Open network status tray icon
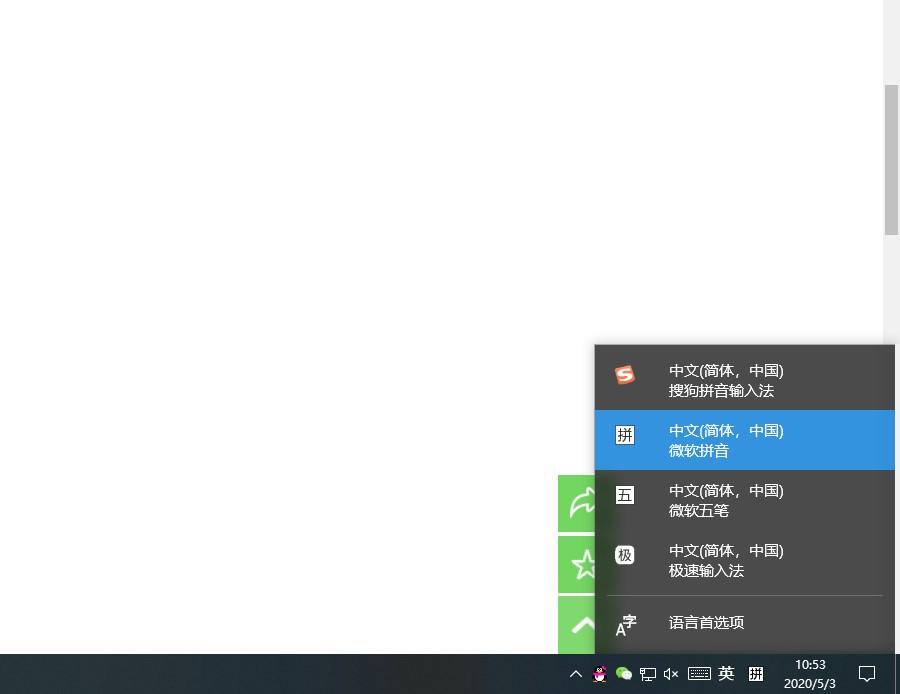The width and height of the screenshot is (900, 694). [647, 674]
